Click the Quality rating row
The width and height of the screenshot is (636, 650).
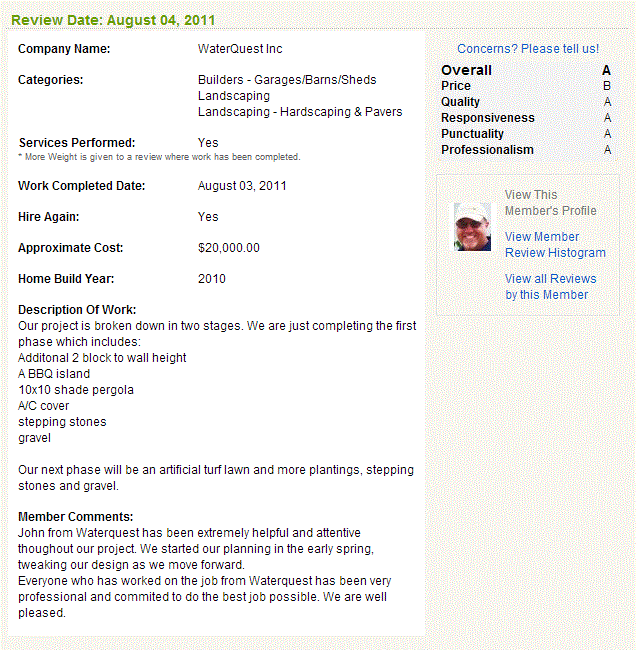526,102
